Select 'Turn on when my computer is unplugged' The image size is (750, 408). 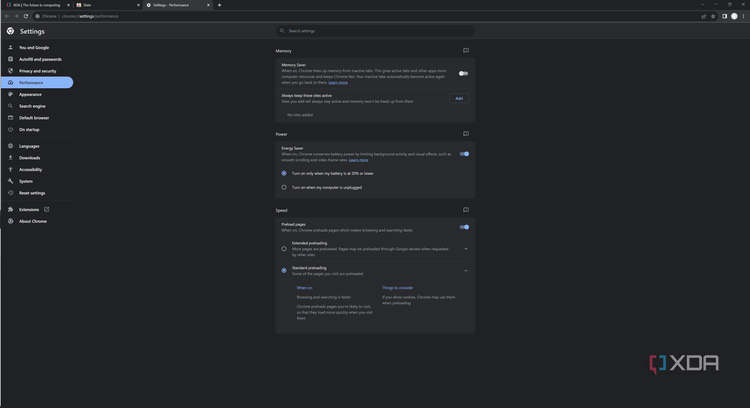284,187
